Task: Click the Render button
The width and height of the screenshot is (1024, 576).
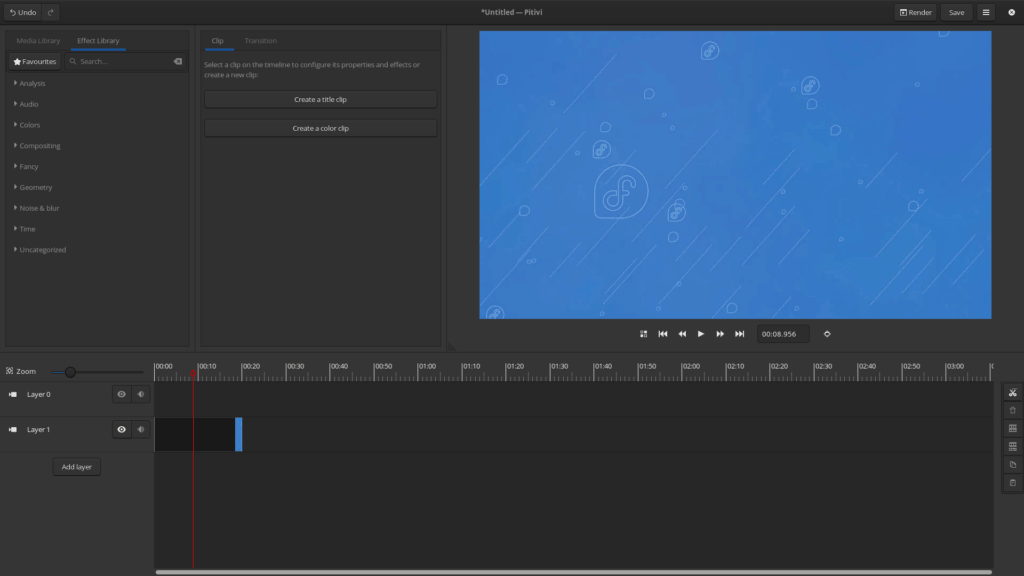Action: click(915, 12)
